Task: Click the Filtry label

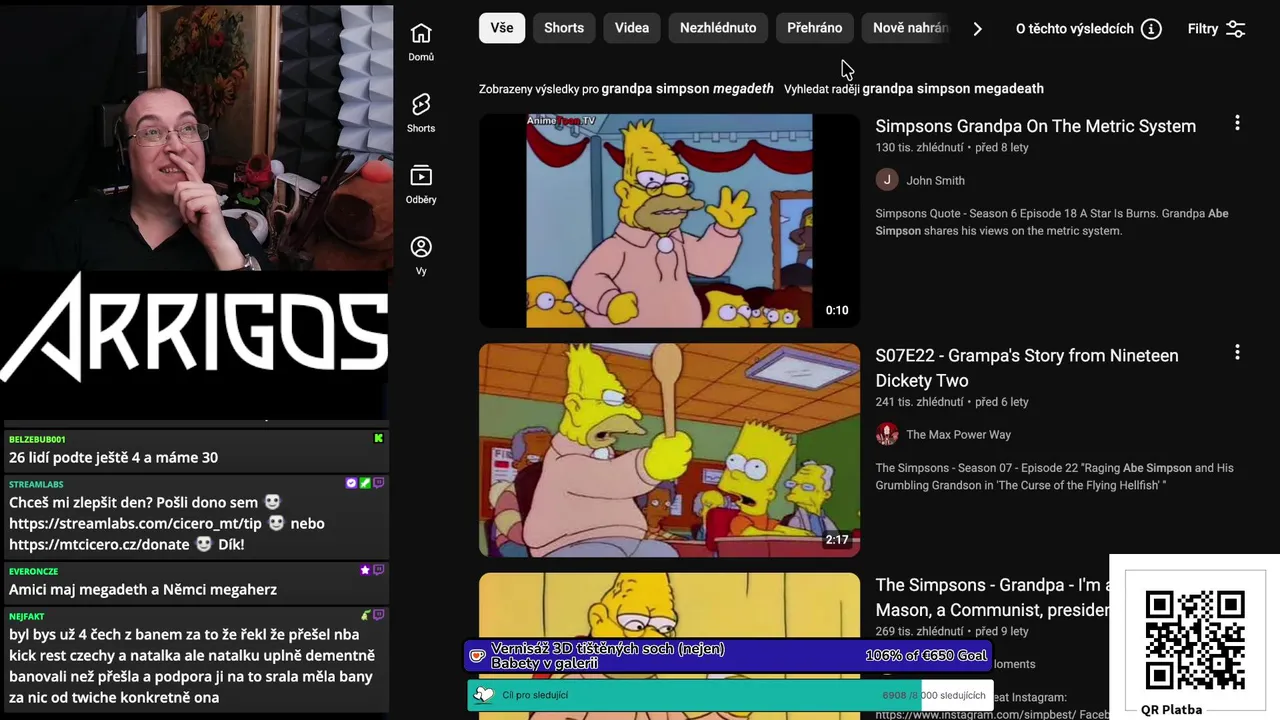Action: [x=1203, y=29]
